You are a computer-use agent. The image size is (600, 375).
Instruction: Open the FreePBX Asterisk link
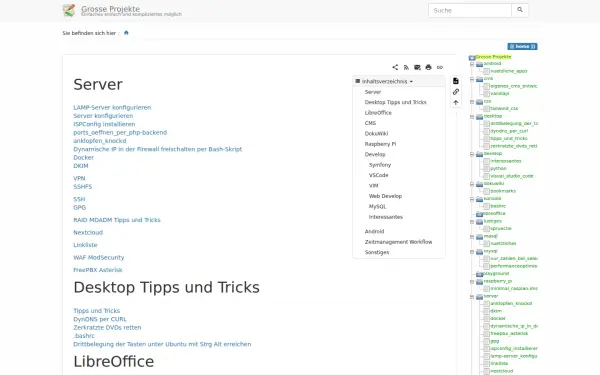coord(98,270)
